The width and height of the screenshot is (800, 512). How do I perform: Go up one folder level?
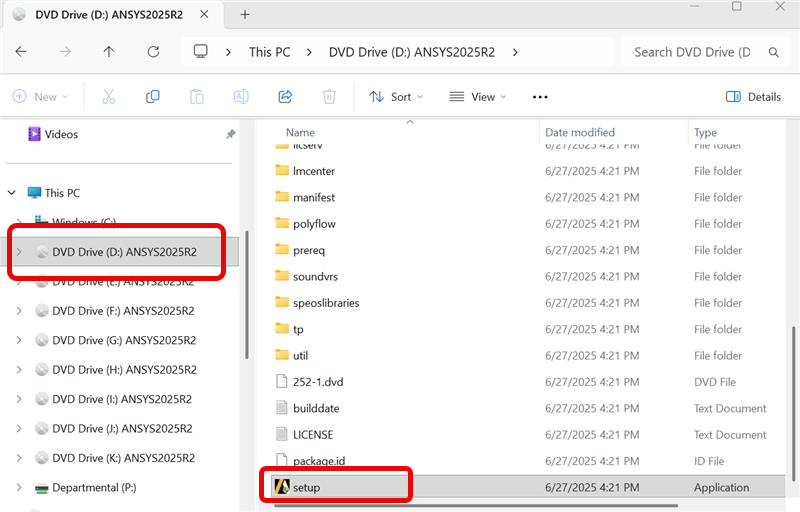click(109, 52)
